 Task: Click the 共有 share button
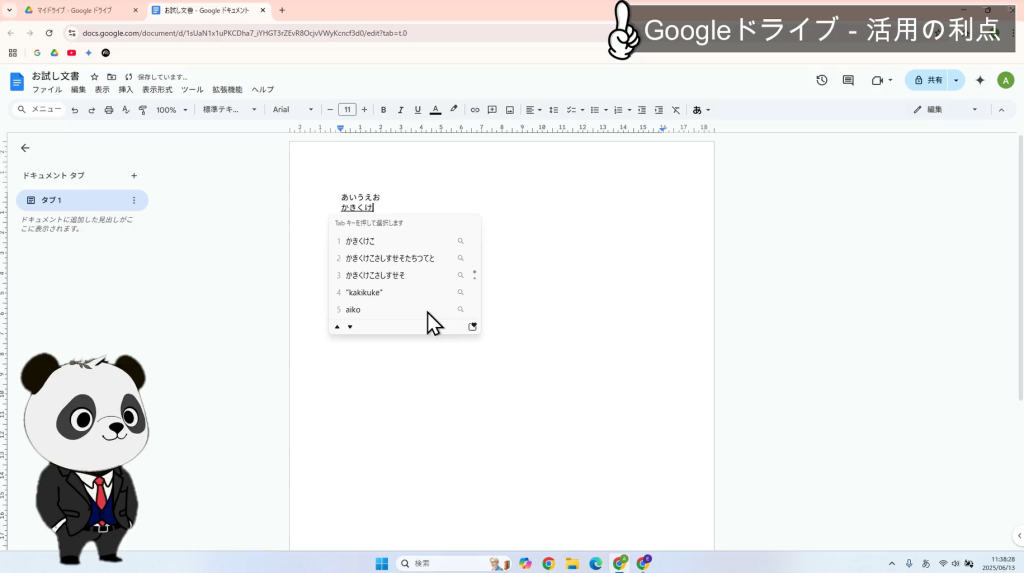(927, 80)
